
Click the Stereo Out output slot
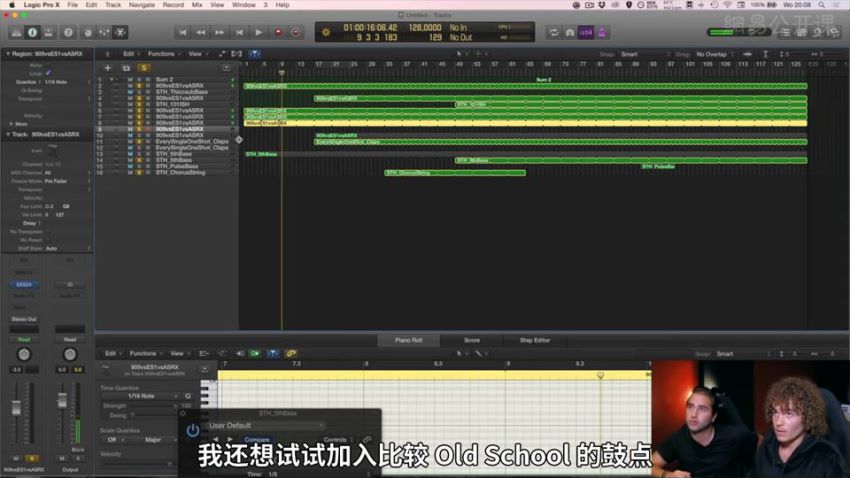click(24, 319)
